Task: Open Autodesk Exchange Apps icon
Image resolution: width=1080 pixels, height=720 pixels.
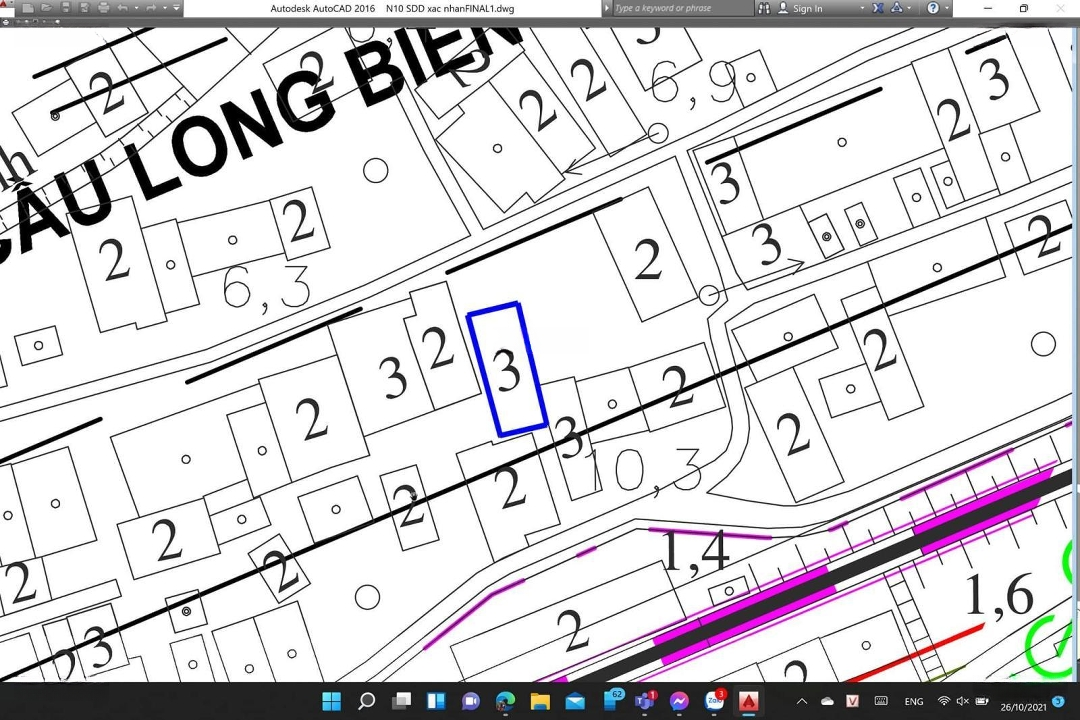Action: coord(878,8)
